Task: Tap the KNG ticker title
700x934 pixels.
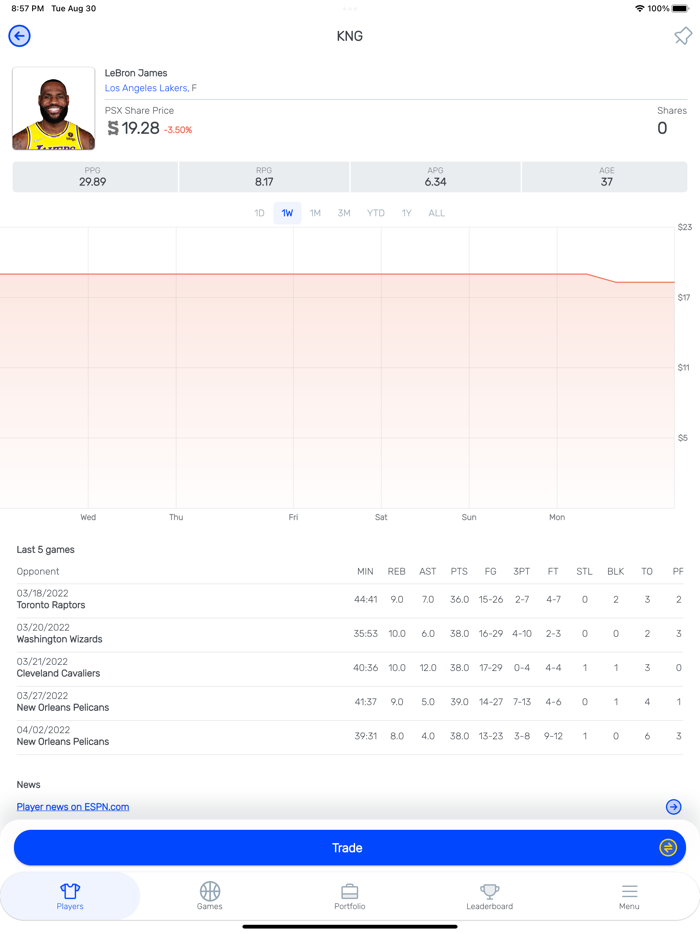Action: [350, 36]
